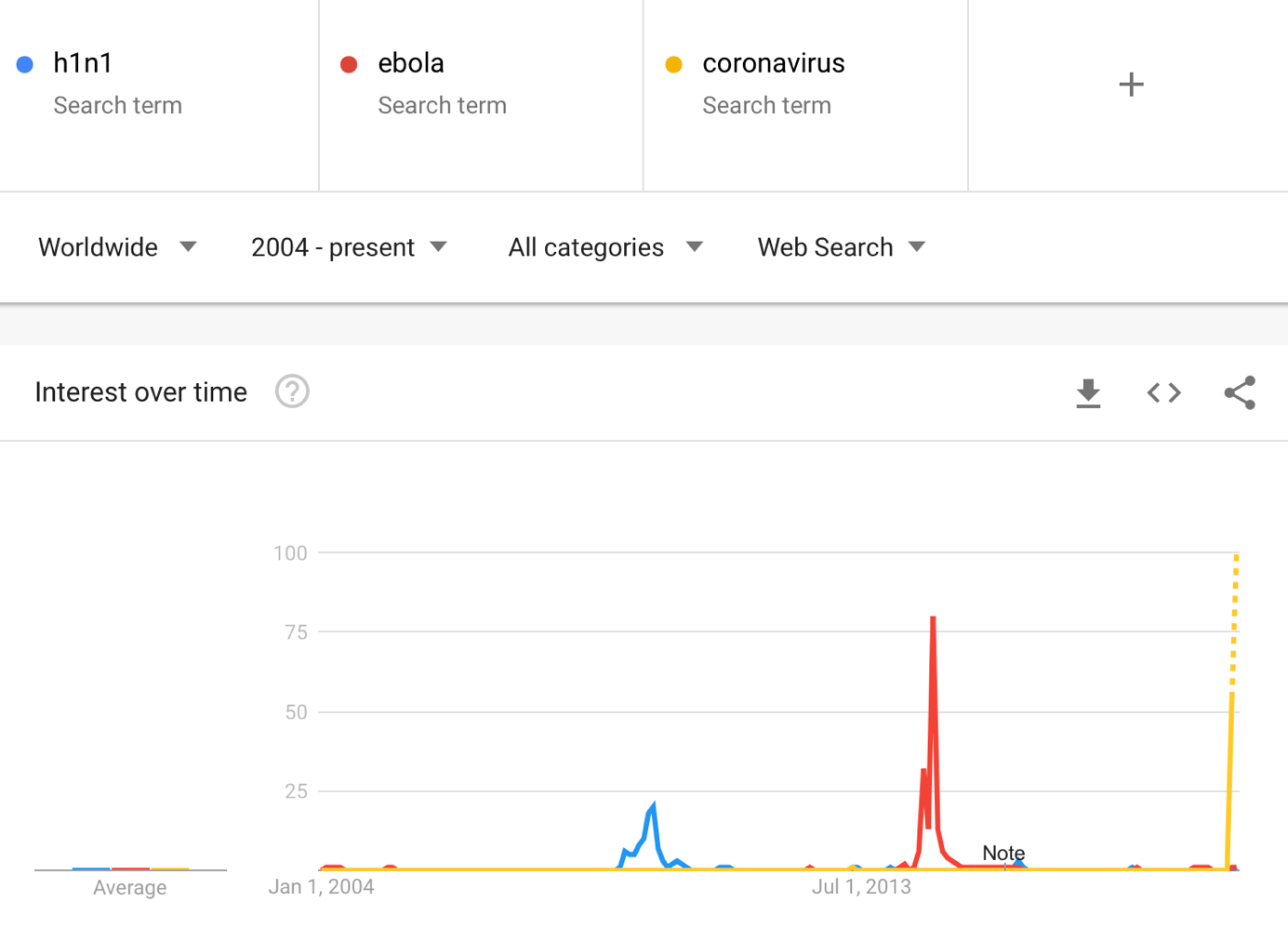The image size is (1288, 928).
Task: Edit the coronavirus search term
Action: pyautogui.click(x=774, y=63)
